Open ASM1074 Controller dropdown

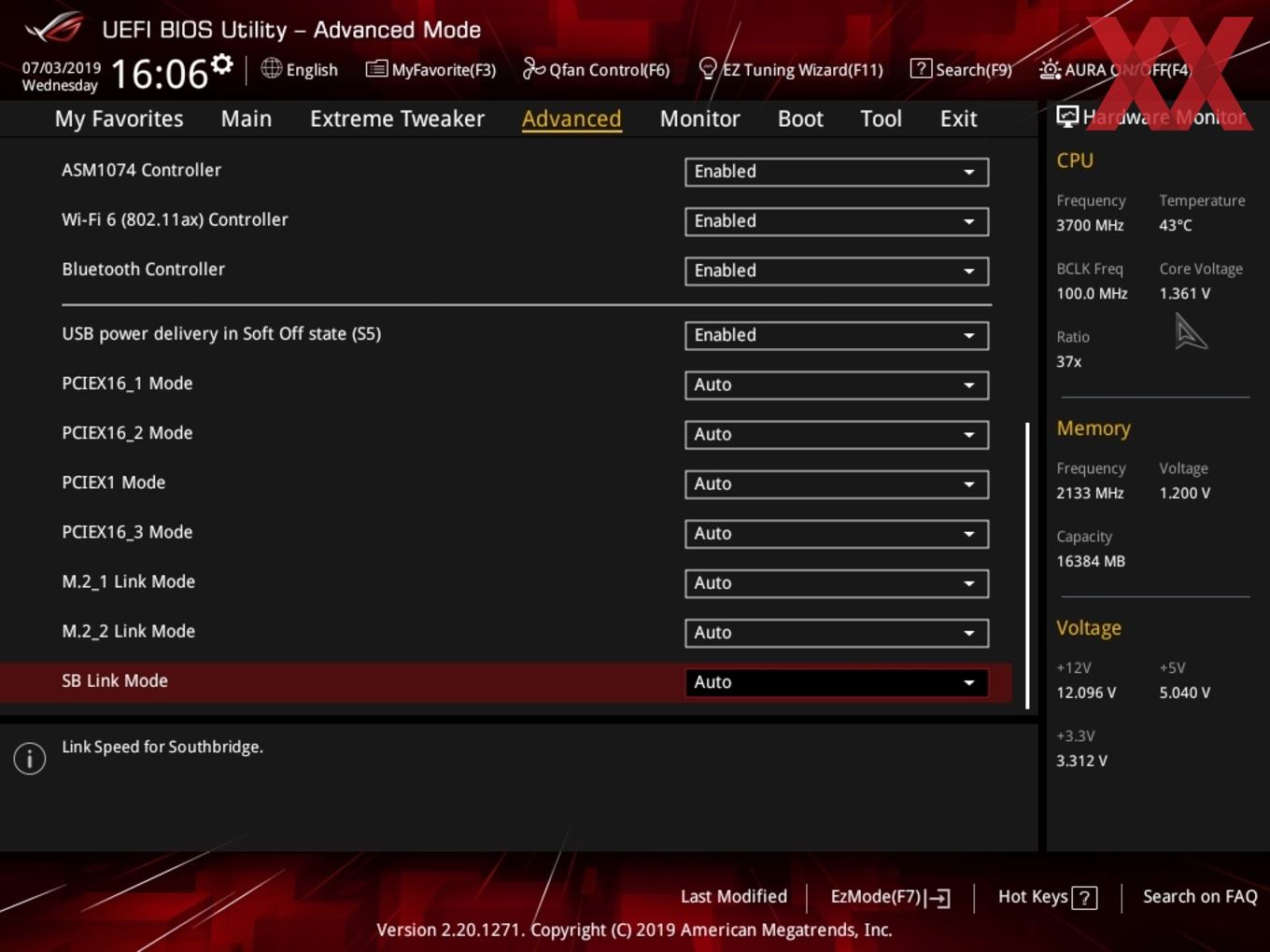(x=837, y=172)
